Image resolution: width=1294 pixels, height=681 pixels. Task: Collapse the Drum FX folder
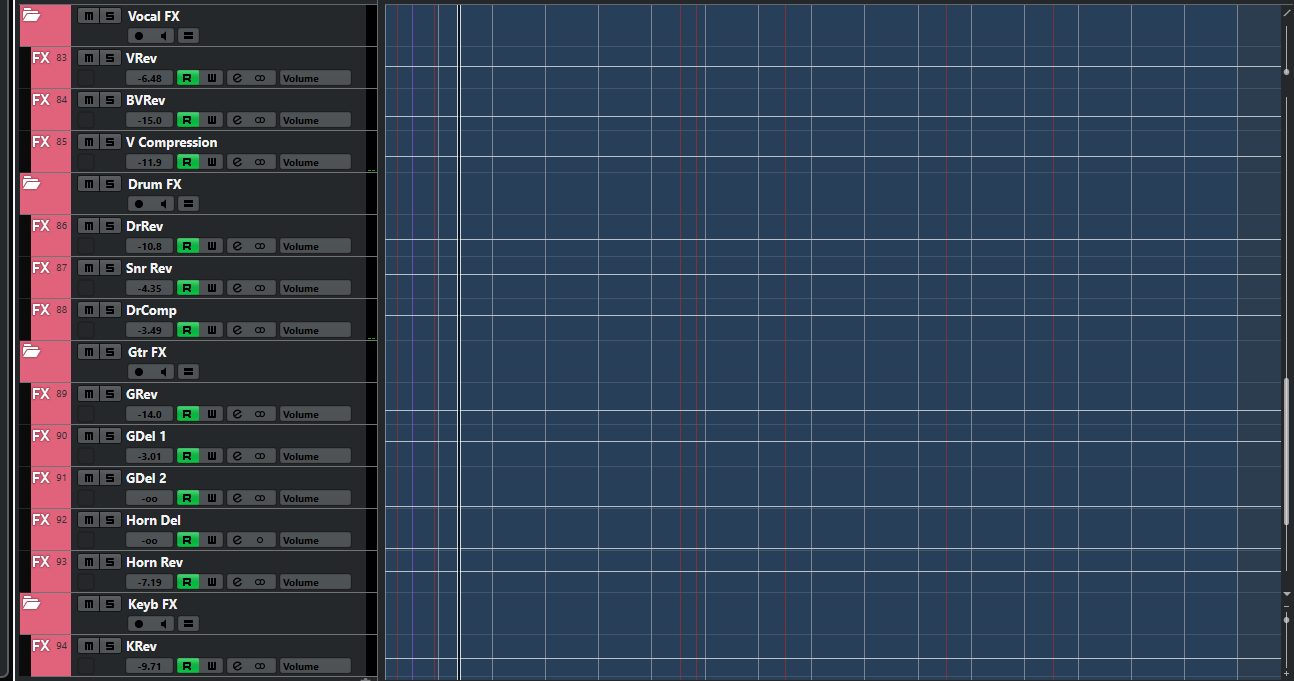click(31, 184)
